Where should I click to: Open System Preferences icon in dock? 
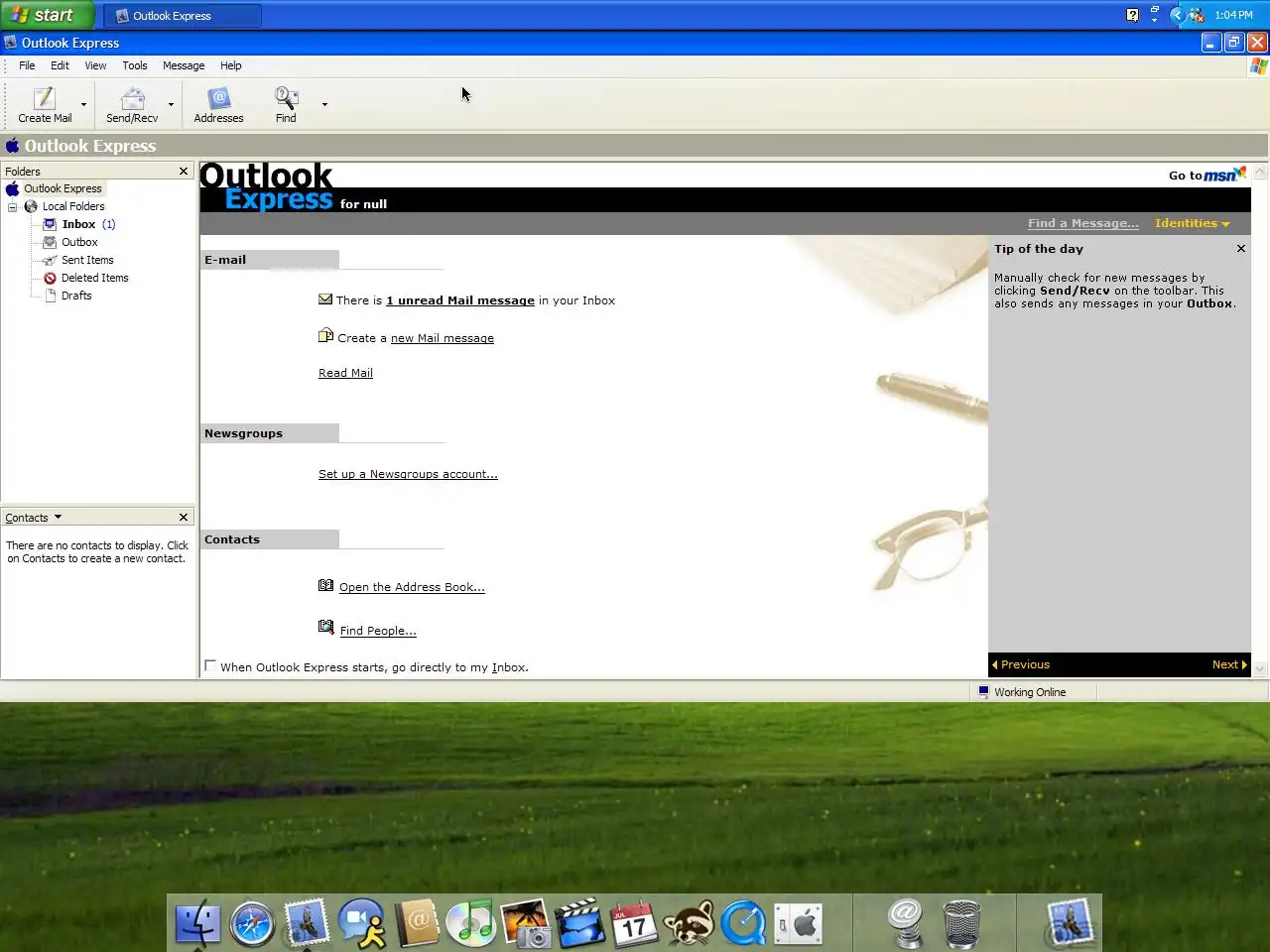[x=798, y=923]
